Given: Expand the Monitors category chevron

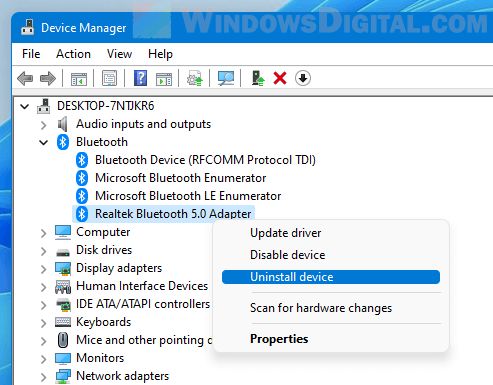Looking at the screenshot, I should 44,359.
